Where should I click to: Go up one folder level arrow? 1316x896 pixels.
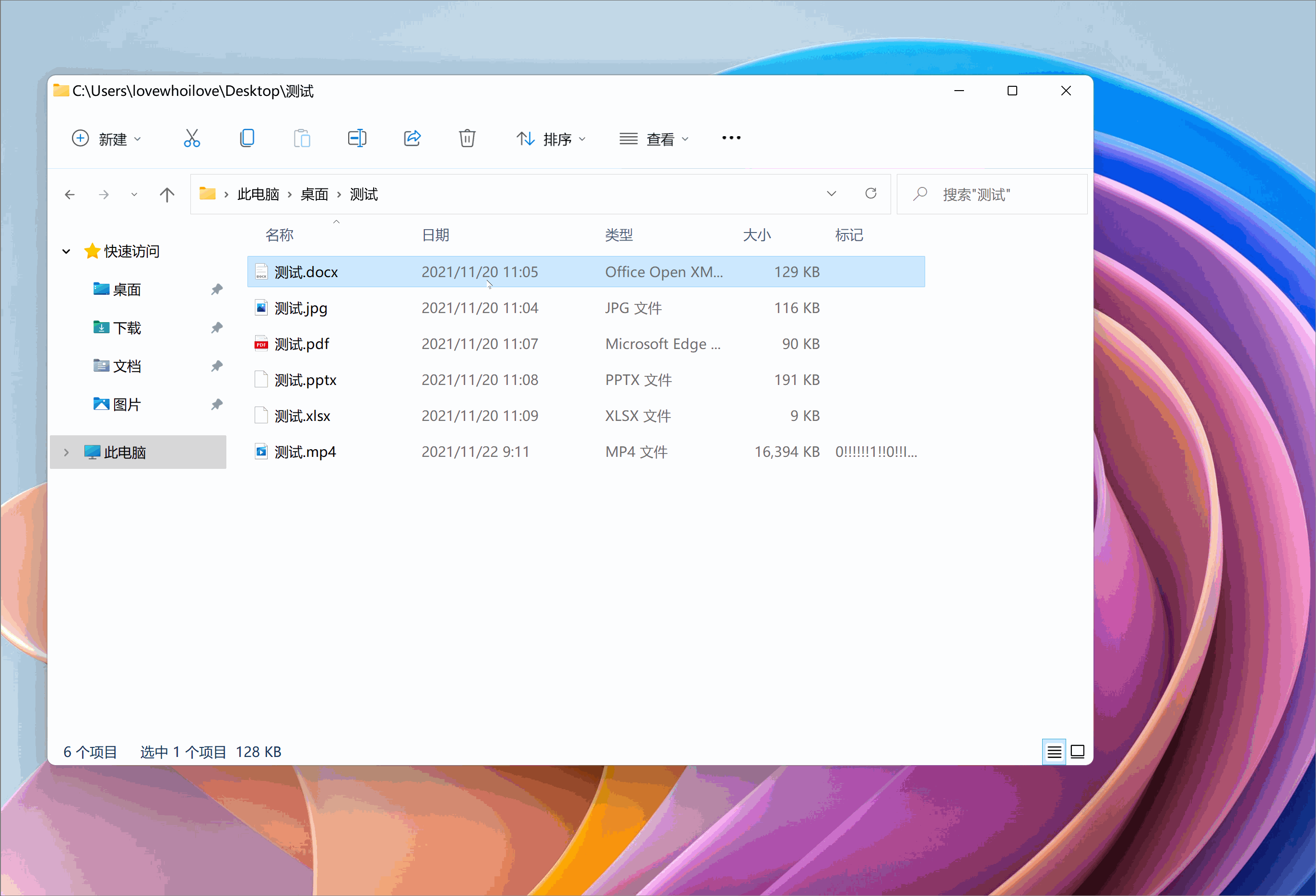(166, 195)
